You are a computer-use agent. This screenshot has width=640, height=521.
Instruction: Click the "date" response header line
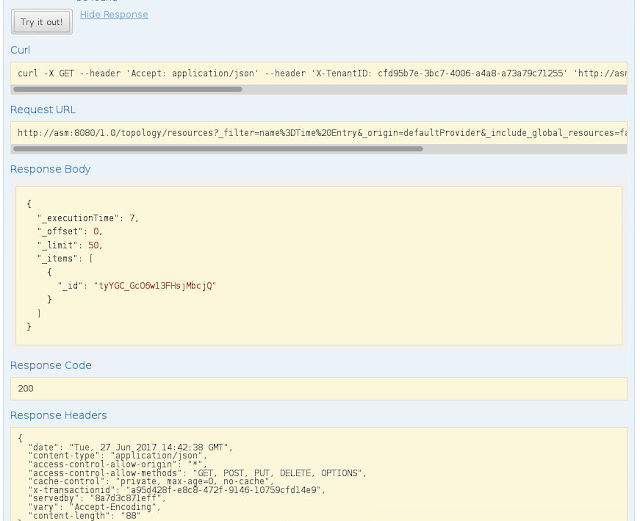coord(130,447)
